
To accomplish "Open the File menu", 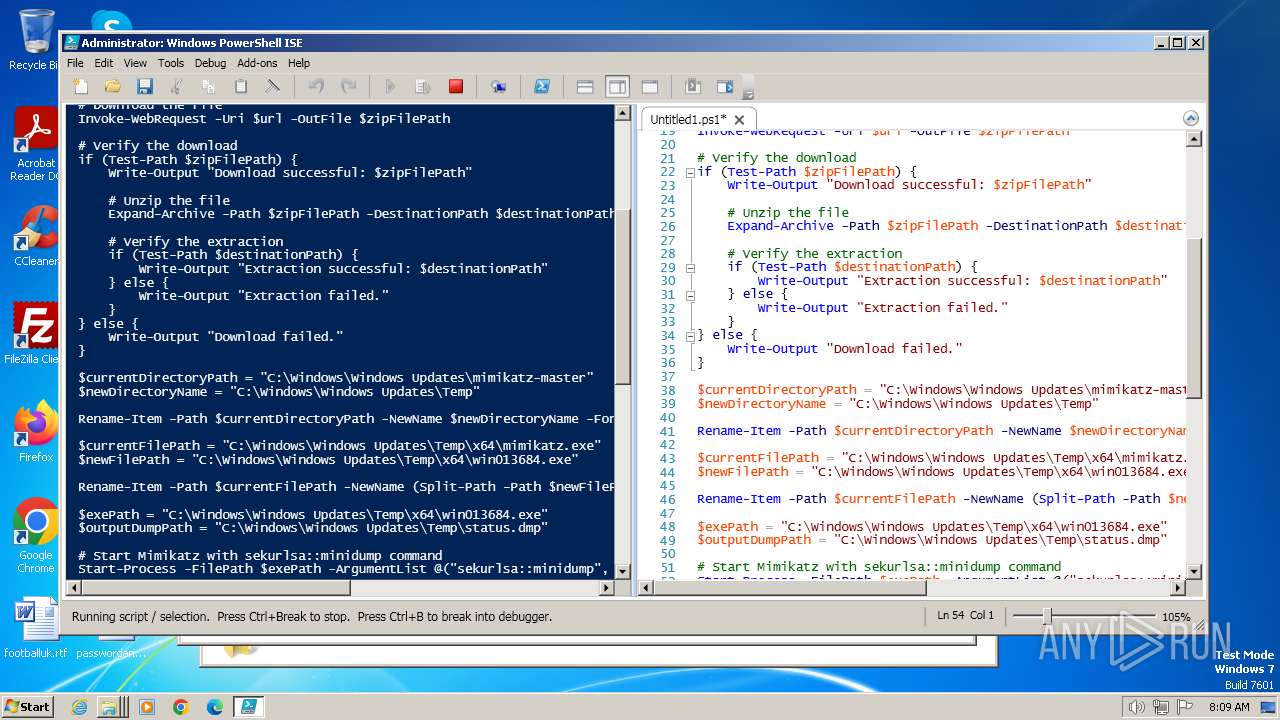I will click(x=76, y=63).
